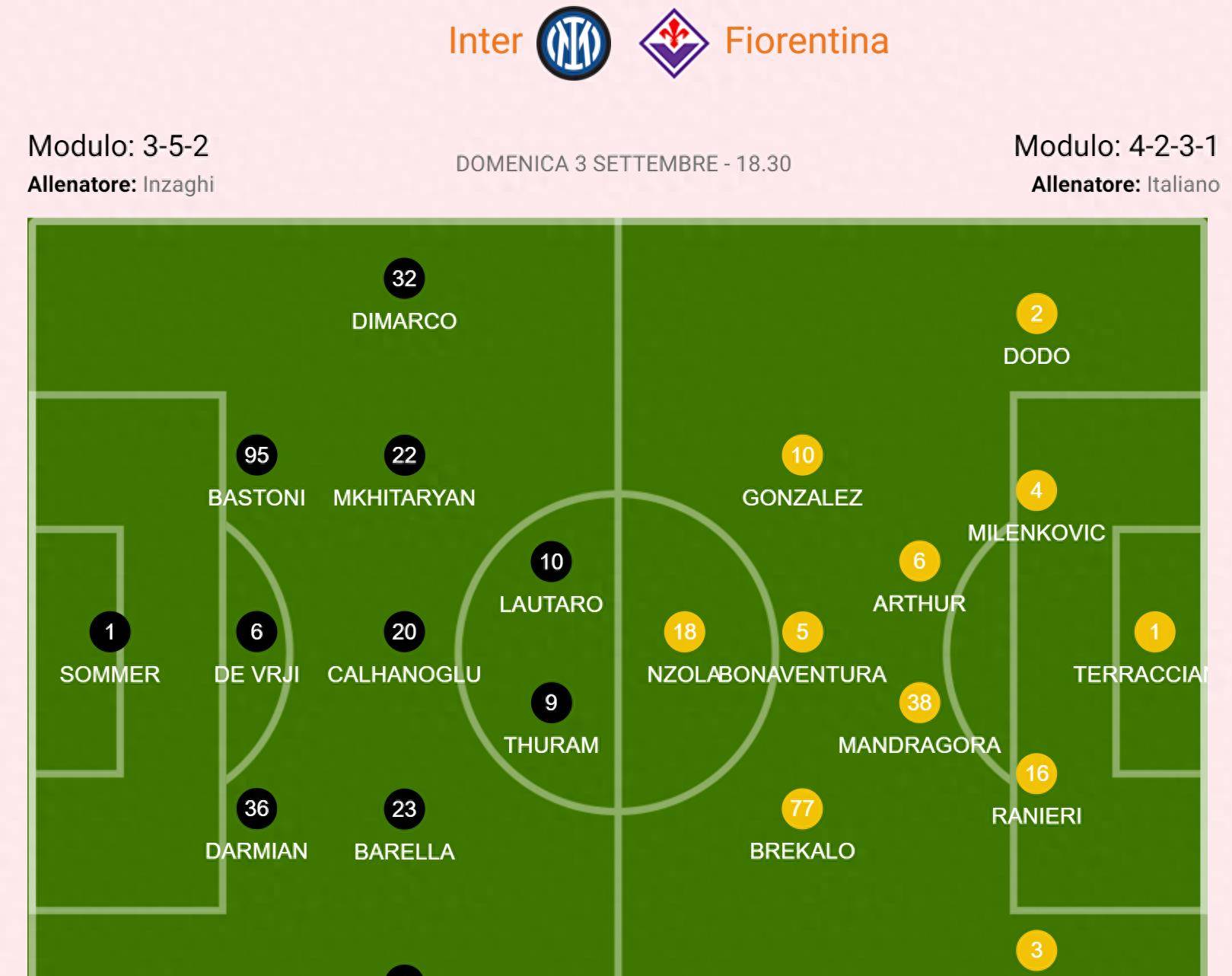Click the Inter team name heading
Image resolution: width=1232 pixels, height=976 pixels.
pos(485,41)
